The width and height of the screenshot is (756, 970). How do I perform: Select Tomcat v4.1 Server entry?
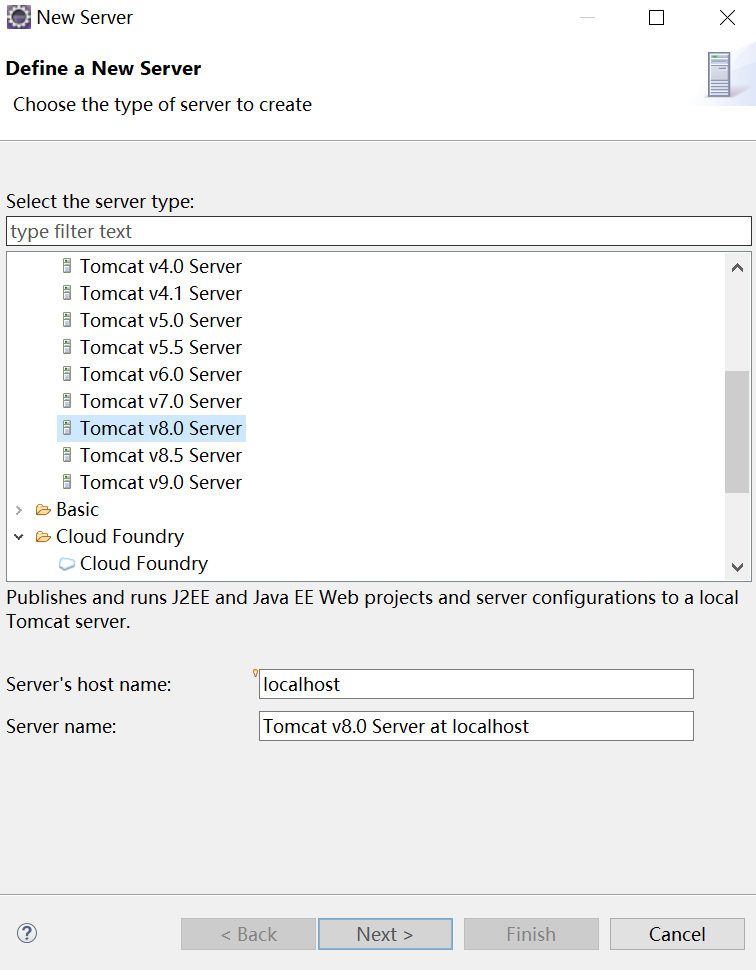coord(161,294)
